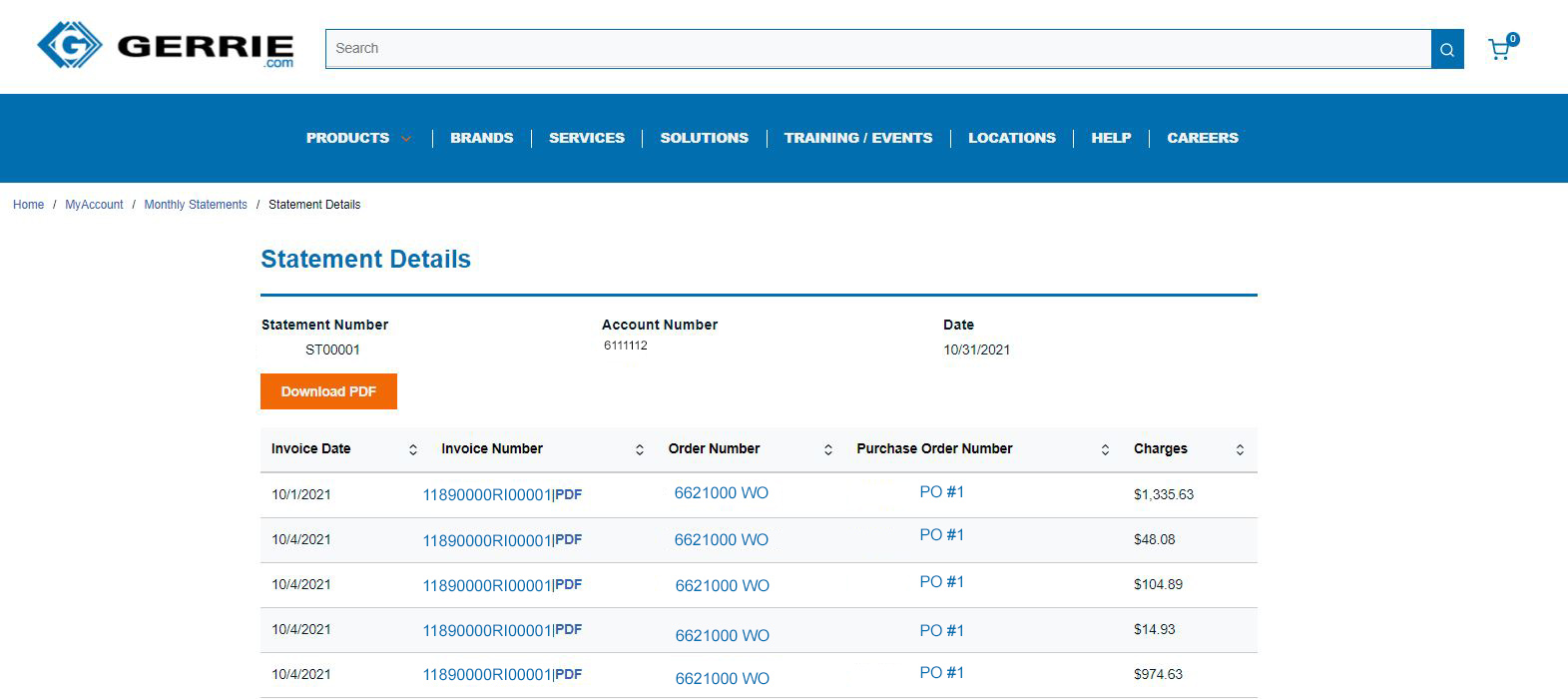Image resolution: width=1568 pixels, height=699 pixels.
Task: Click the Gerrie.com logo
Action: coord(166,46)
